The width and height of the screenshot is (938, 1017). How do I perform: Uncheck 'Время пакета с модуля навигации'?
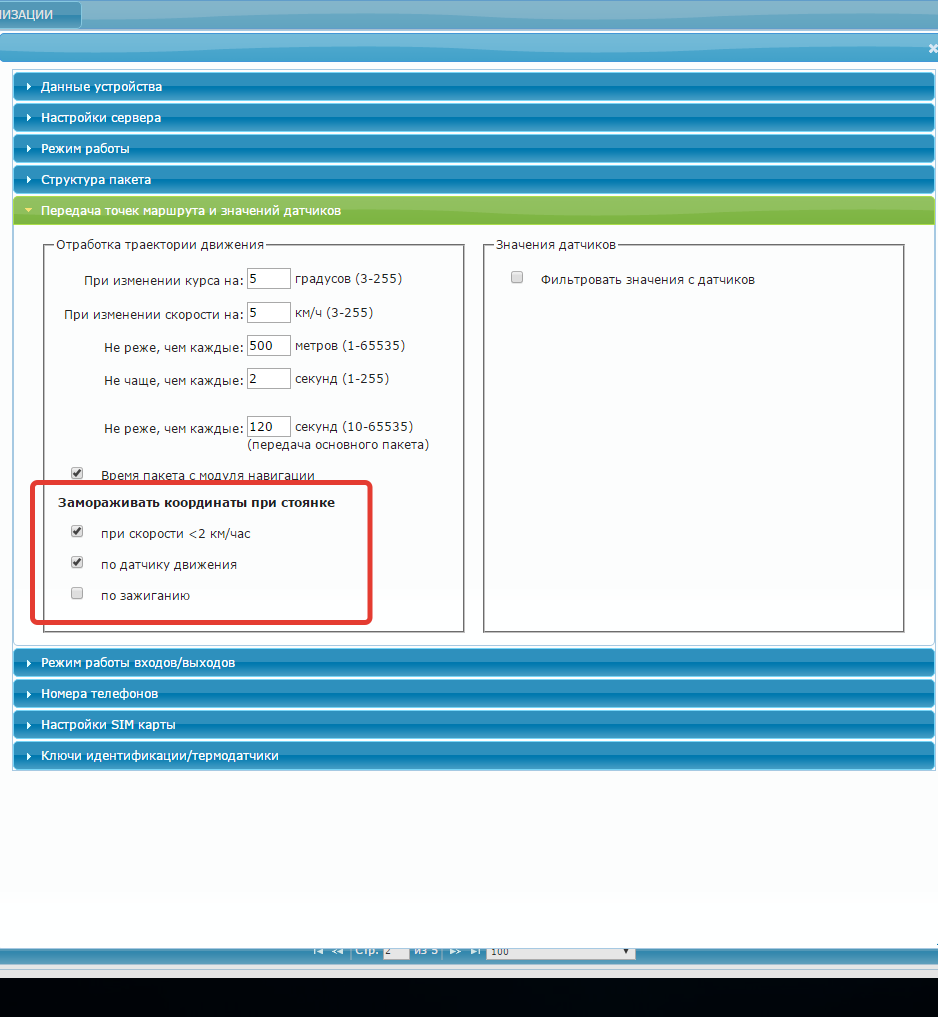(77, 473)
